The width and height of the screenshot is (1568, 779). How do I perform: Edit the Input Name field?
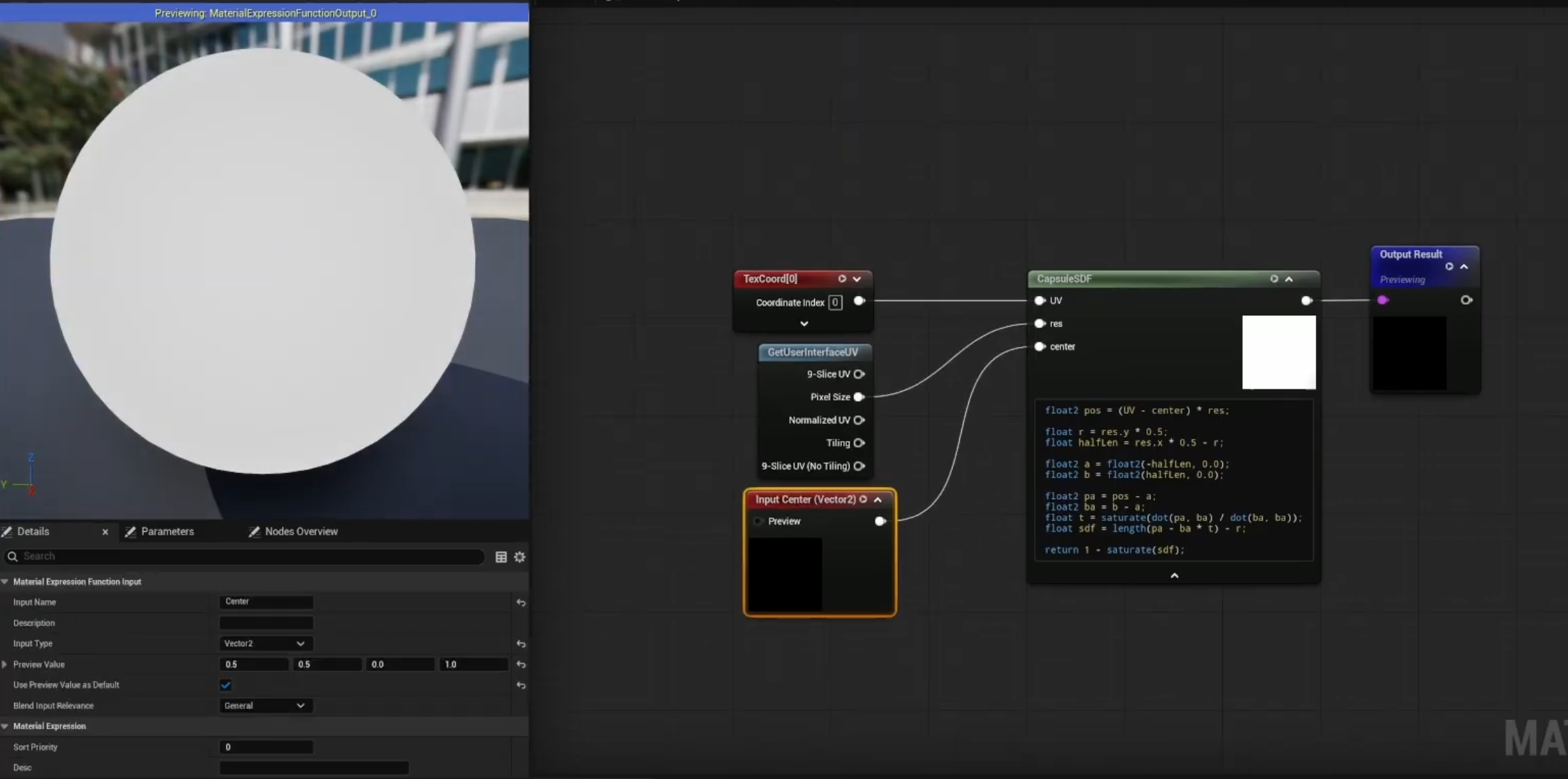(266, 602)
